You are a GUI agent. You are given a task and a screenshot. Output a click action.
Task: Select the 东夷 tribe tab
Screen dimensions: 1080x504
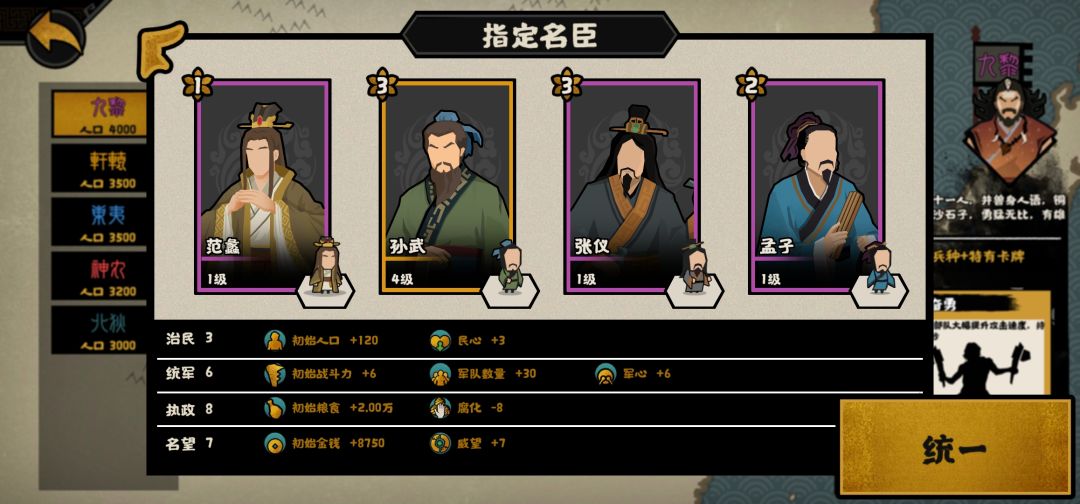pyautogui.click(x=101, y=222)
